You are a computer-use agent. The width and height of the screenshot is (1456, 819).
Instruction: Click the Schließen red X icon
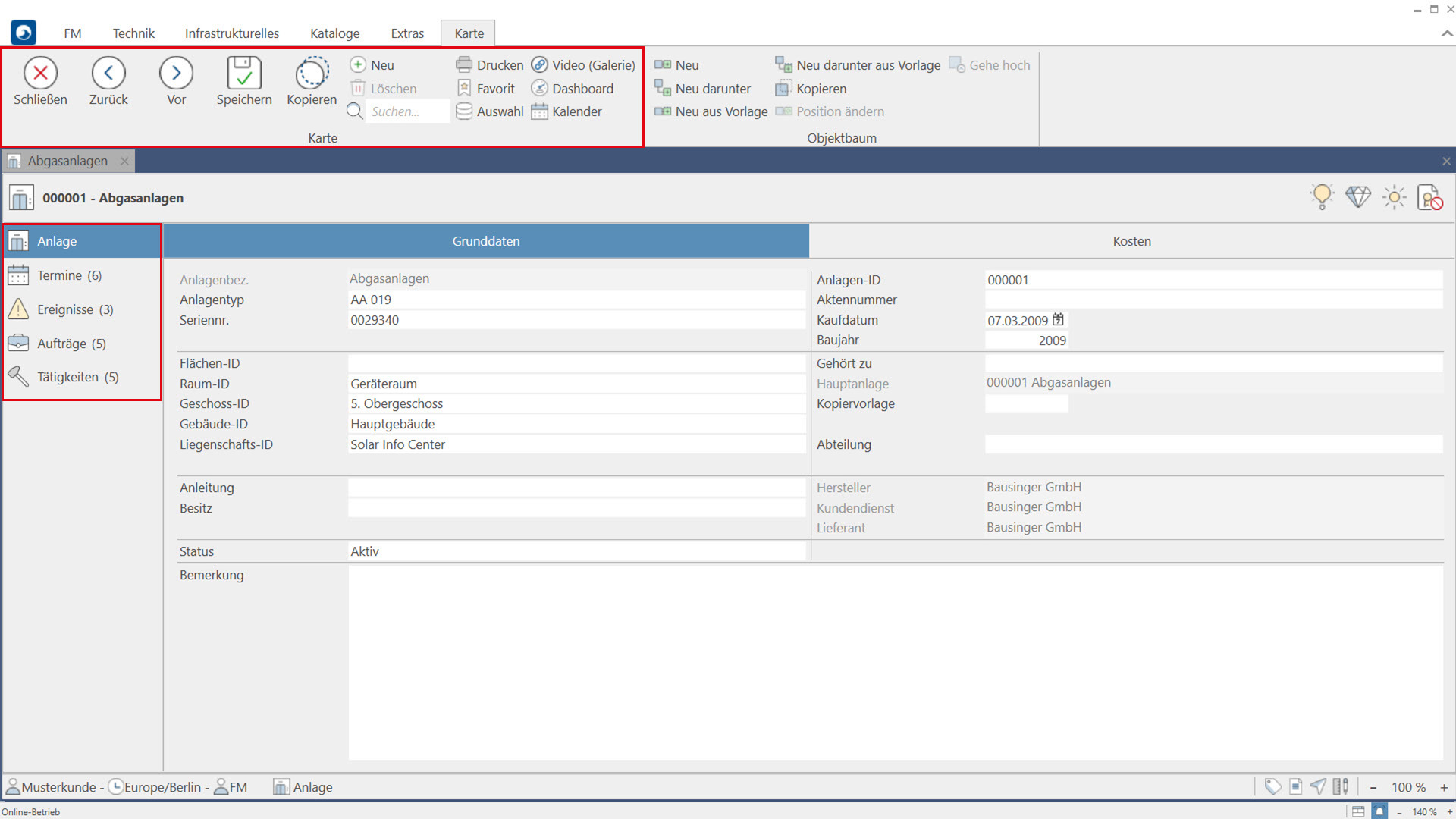(x=40, y=74)
